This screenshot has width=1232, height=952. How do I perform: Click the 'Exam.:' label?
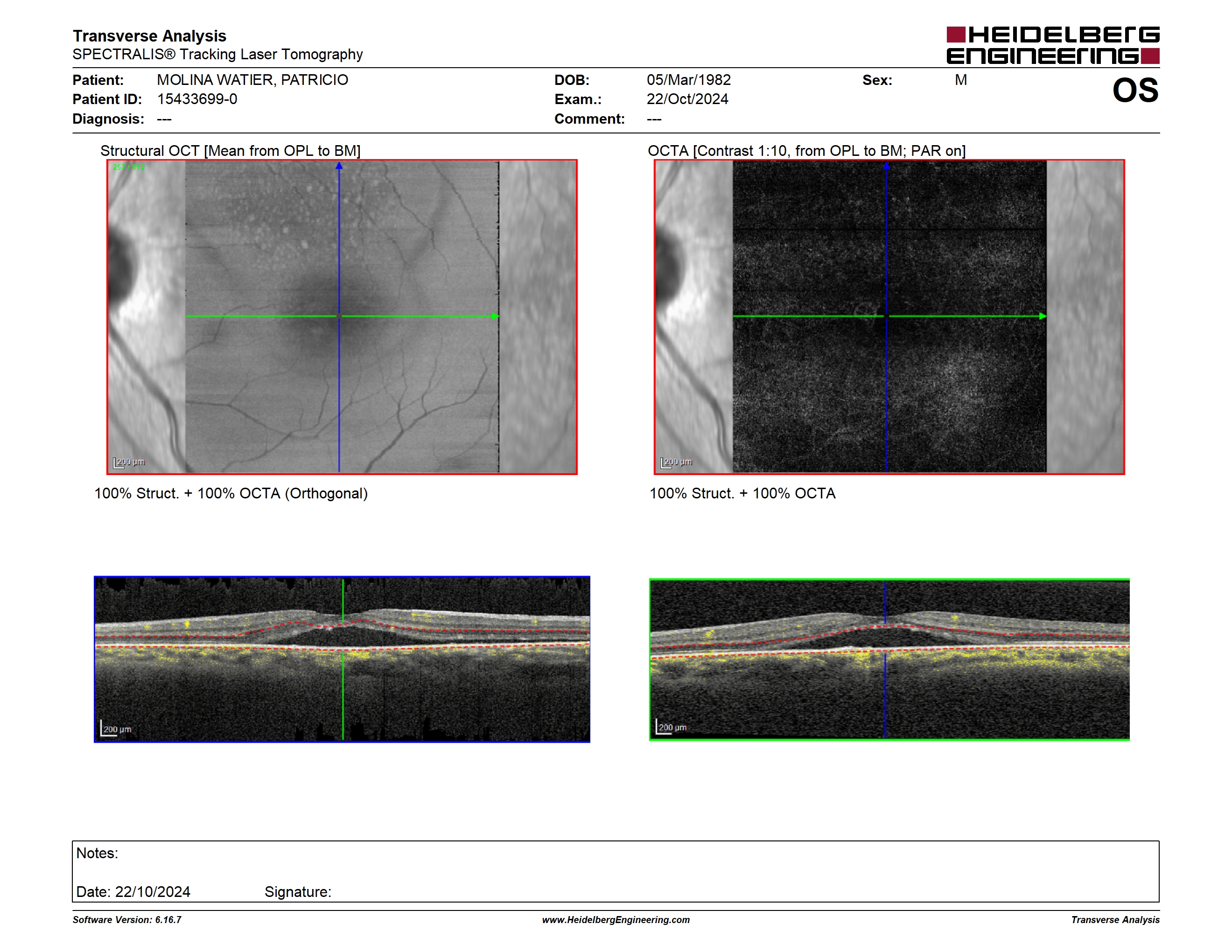[x=578, y=99]
